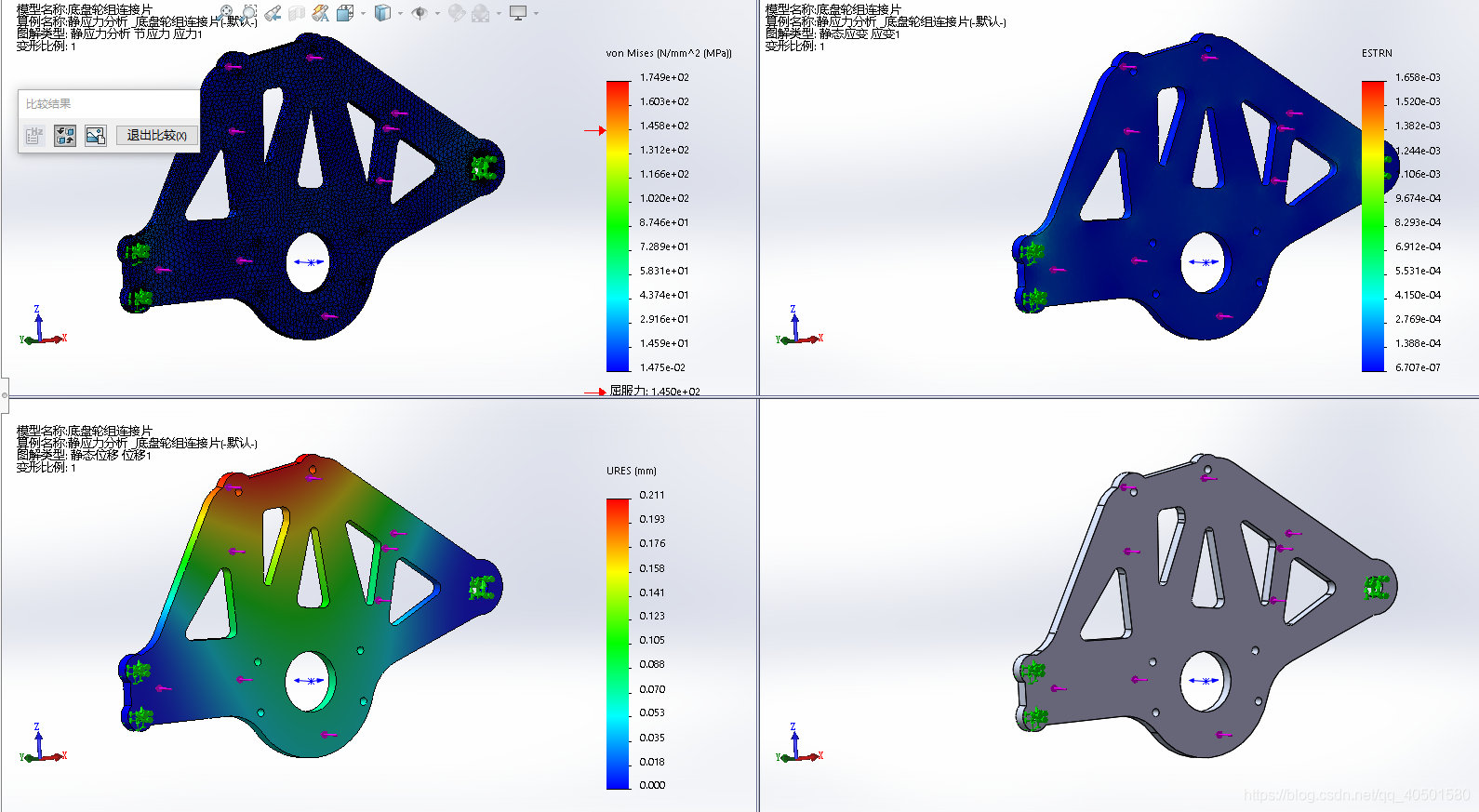Expand View Settings dropdown arrow

pyautogui.click(x=536, y=13)
